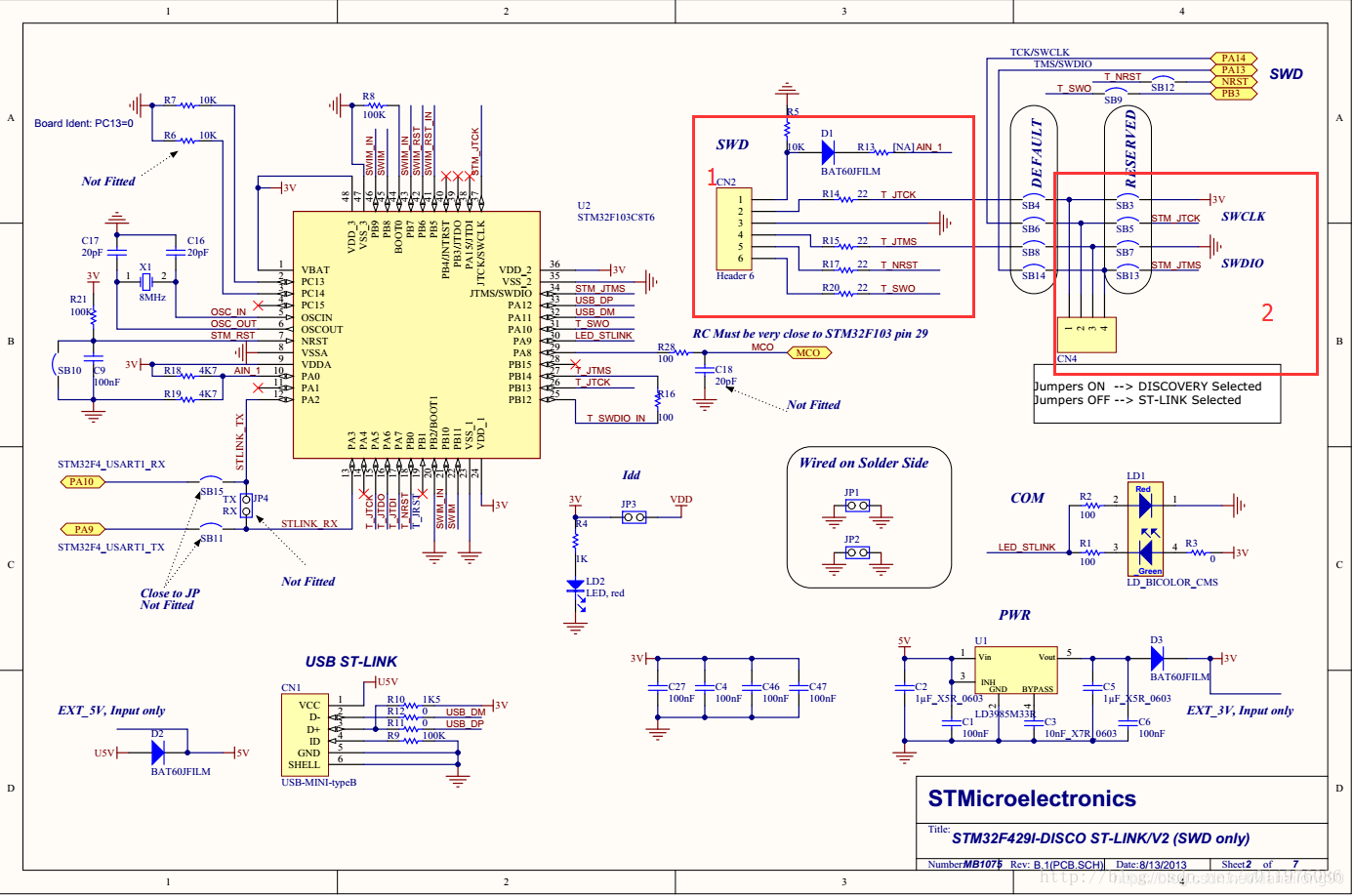This screenshot has height=896, width=1353.
Task: Click the SWDIO label
Action: (x=1242, y=264)
